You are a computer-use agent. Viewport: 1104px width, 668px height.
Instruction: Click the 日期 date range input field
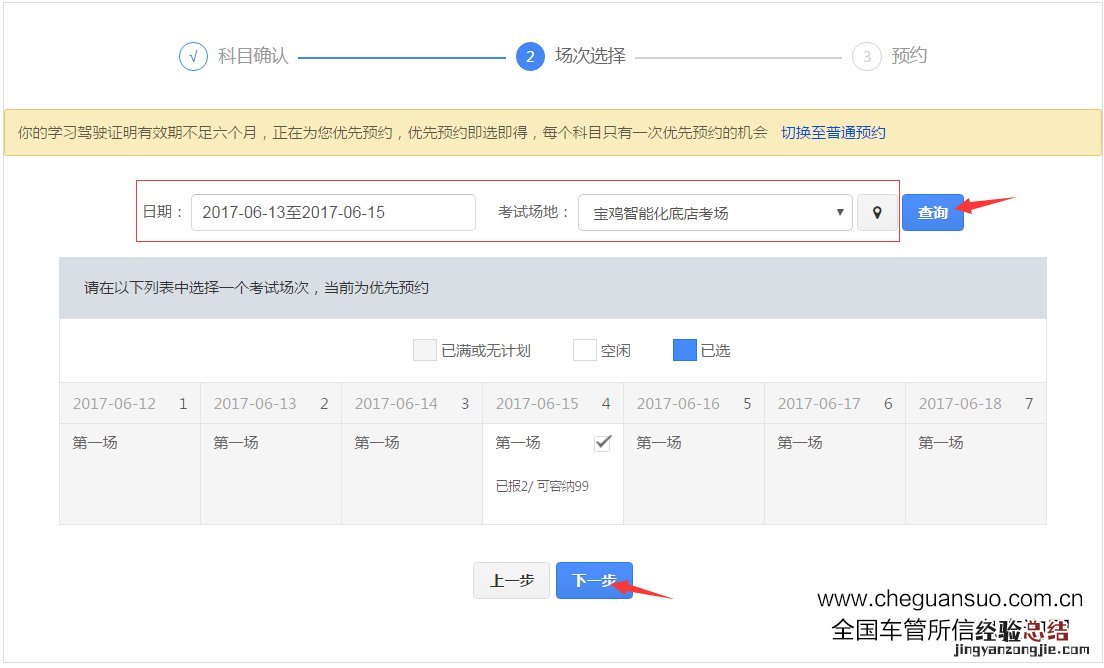coord(333,213)
